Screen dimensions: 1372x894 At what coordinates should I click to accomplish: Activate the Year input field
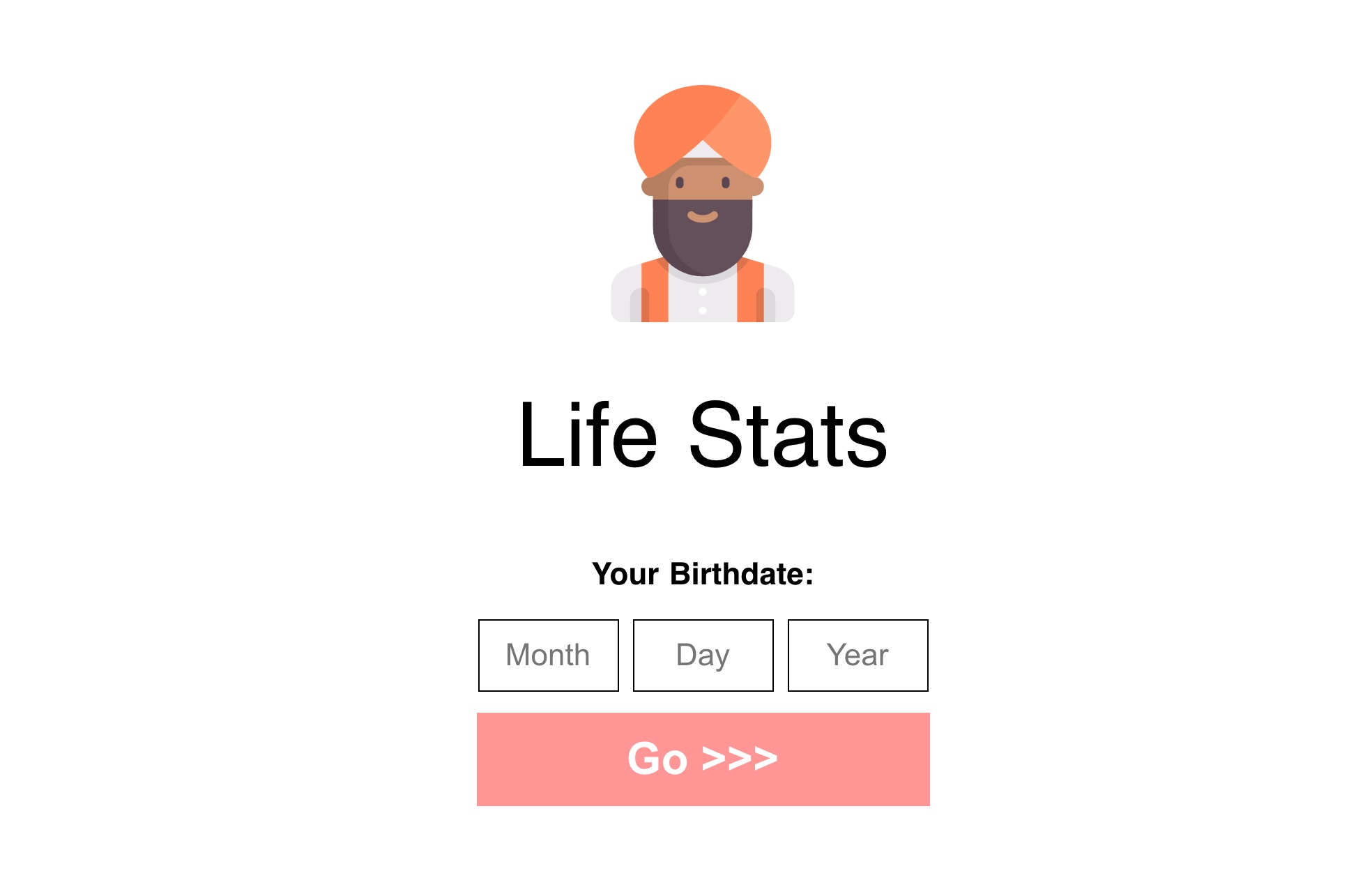(858, 656)
